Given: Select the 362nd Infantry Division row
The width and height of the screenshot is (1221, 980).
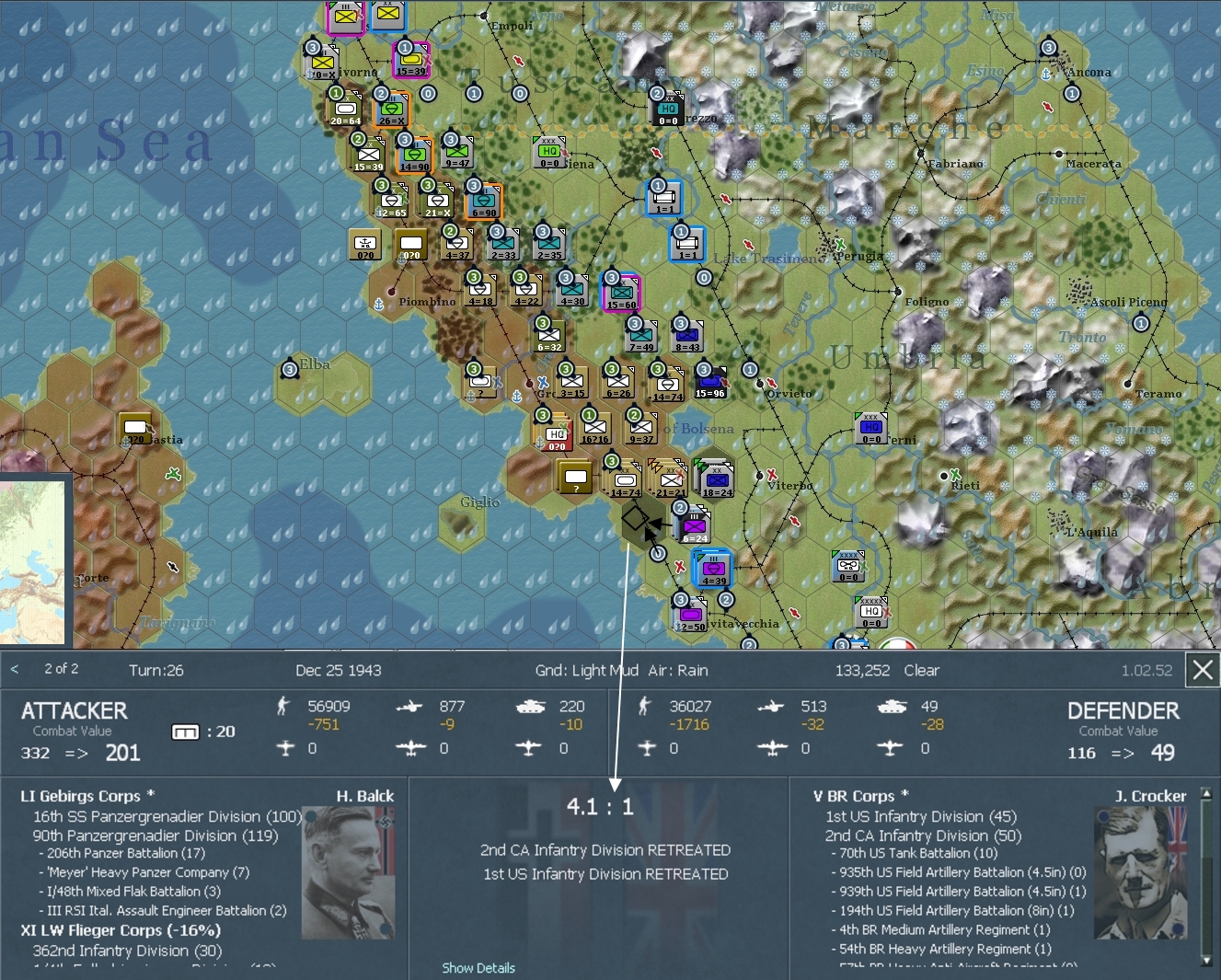Looking at the screenshot, I should (x=127, y=951).
